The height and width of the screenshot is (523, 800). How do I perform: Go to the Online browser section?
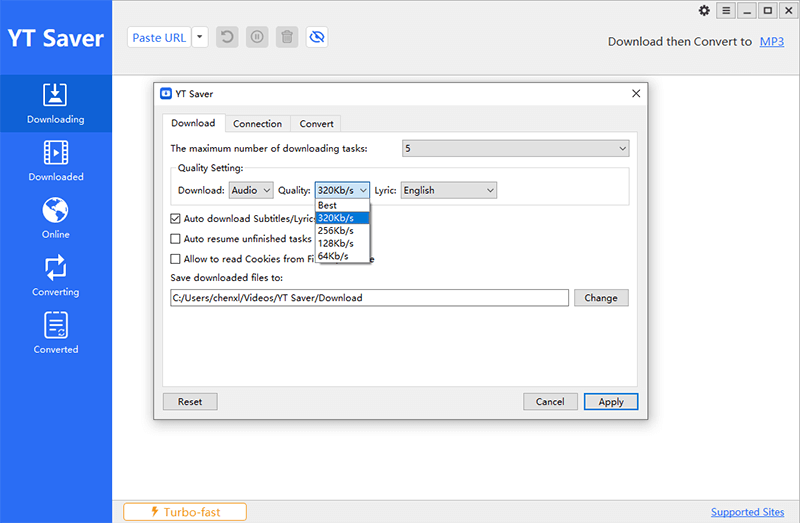[56, 219]
